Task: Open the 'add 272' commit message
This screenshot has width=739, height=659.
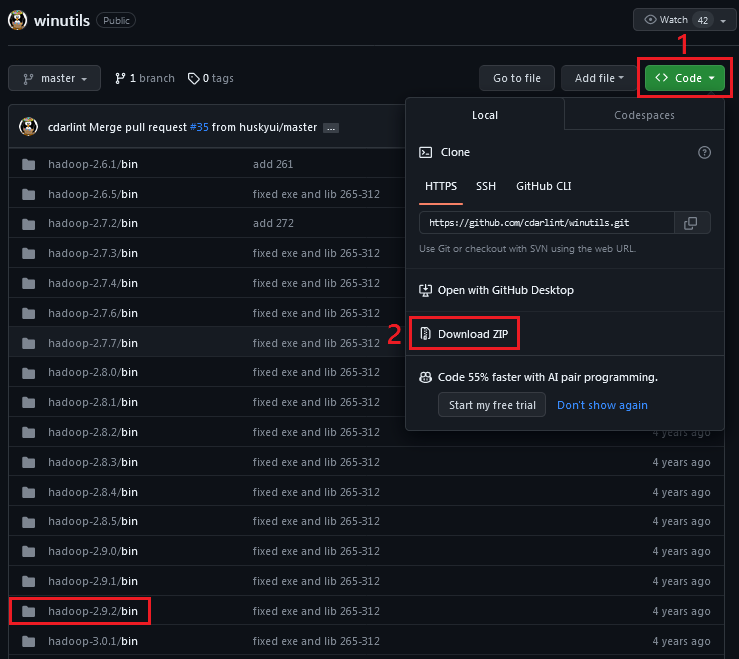Action: tap(273, 223)
